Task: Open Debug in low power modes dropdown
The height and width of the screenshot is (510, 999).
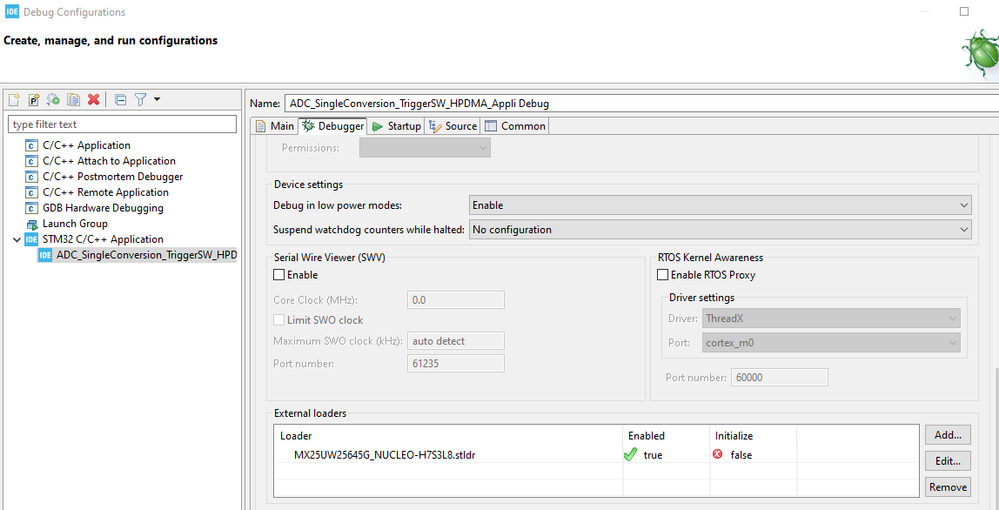Action: click(x=720, y=205)
